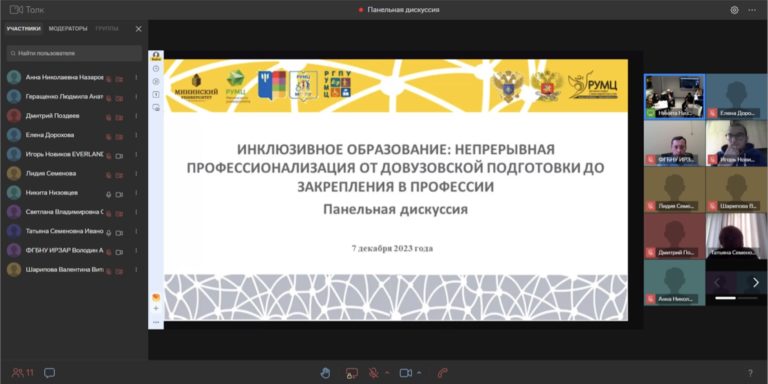Click the Найти пользователя search field
The height and width of the screenshot is (384, 768).
pos(74,53)
